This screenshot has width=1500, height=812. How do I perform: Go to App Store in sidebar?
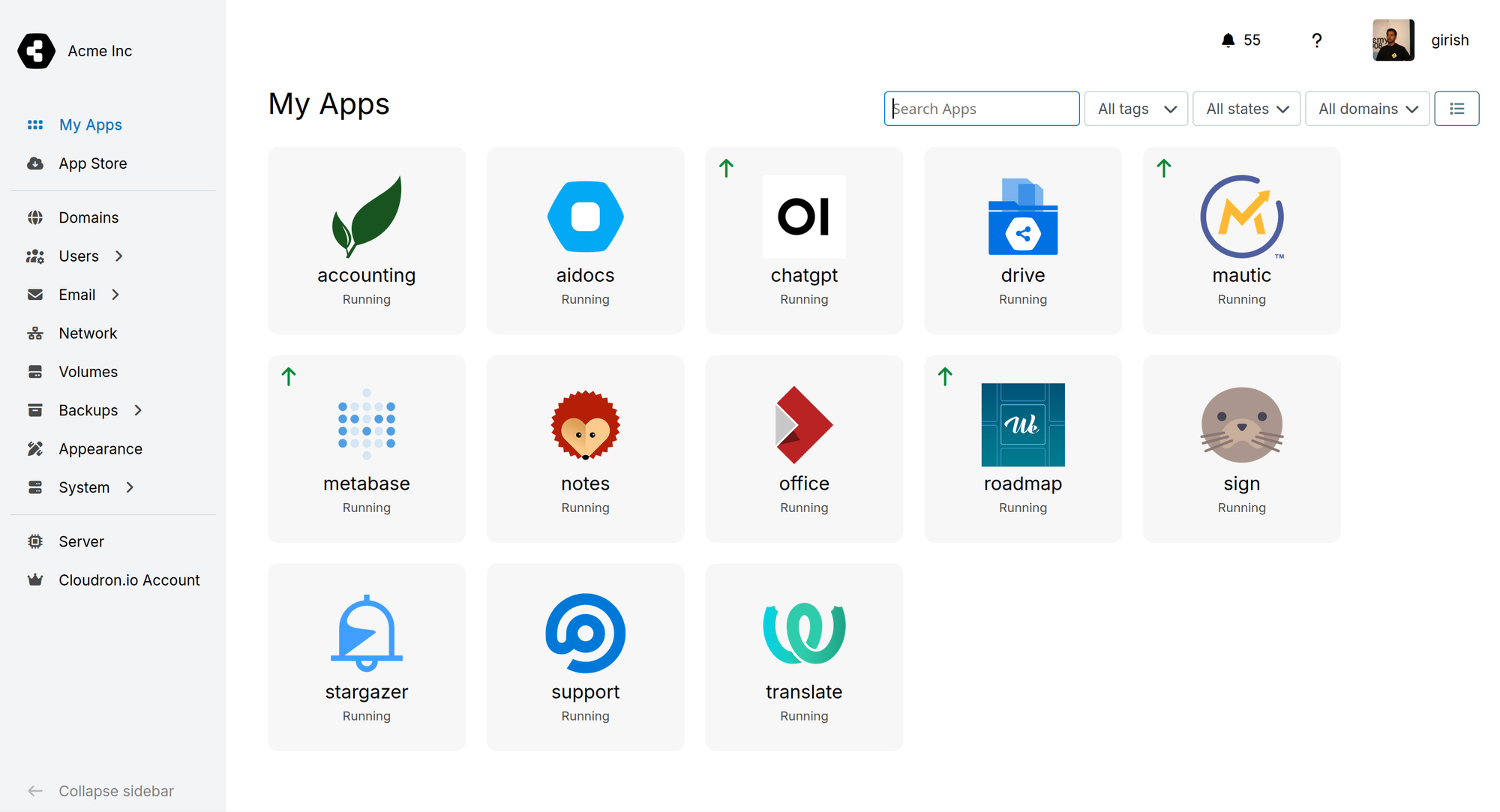pos(93,163)
